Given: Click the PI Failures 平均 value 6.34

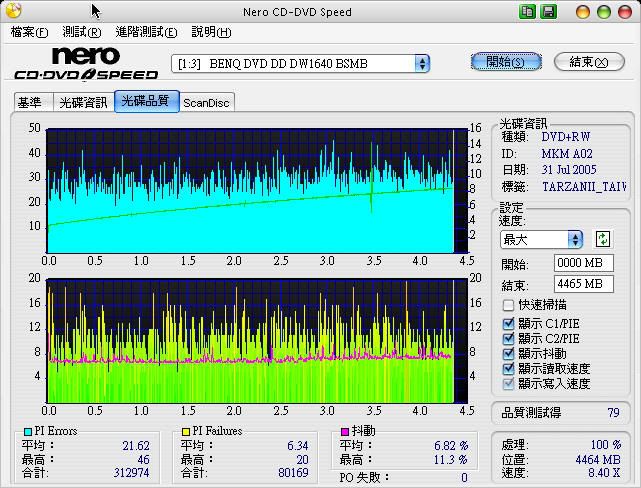Looking at the screenshot, I should [x=298, y=445].
